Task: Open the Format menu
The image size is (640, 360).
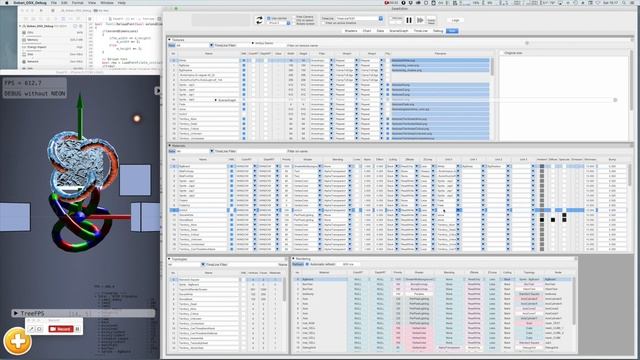Action: point(78,2)
